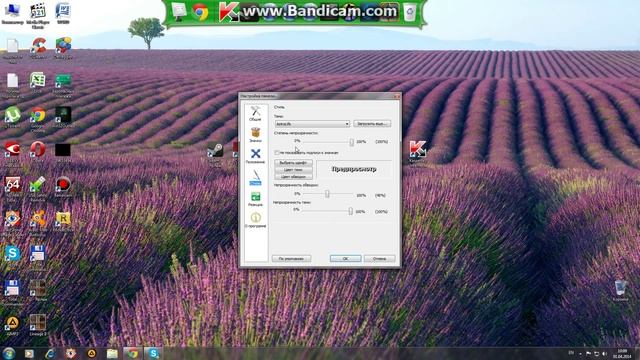The height and width of the screenshot is (360, 640).
Task: Open the Google Chrome desktop shortcut
Action: (x=38, y=119)
